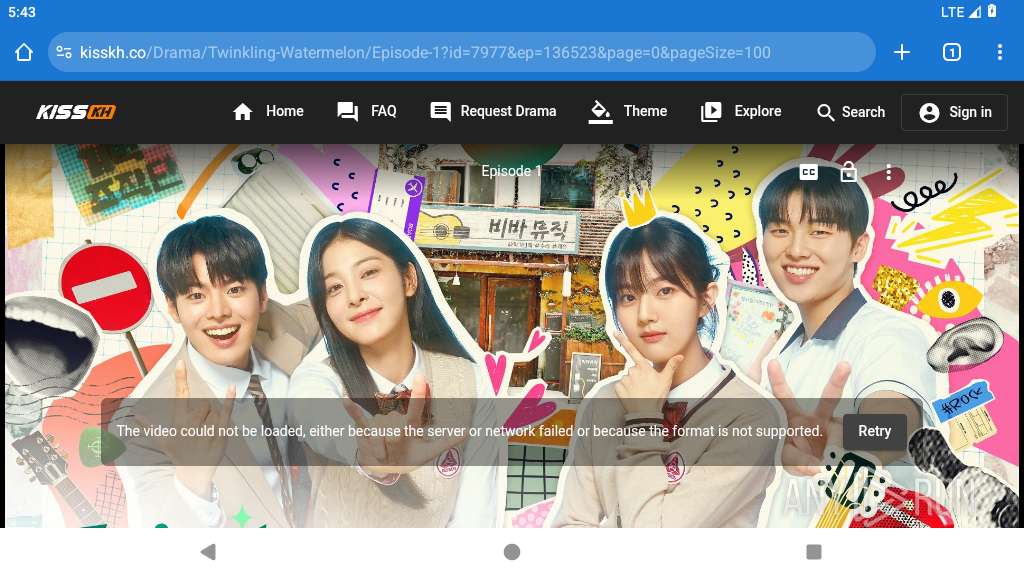Open video player three-dot options
Viewport: 1024px width, 576px height.
(x=888, y=172)
